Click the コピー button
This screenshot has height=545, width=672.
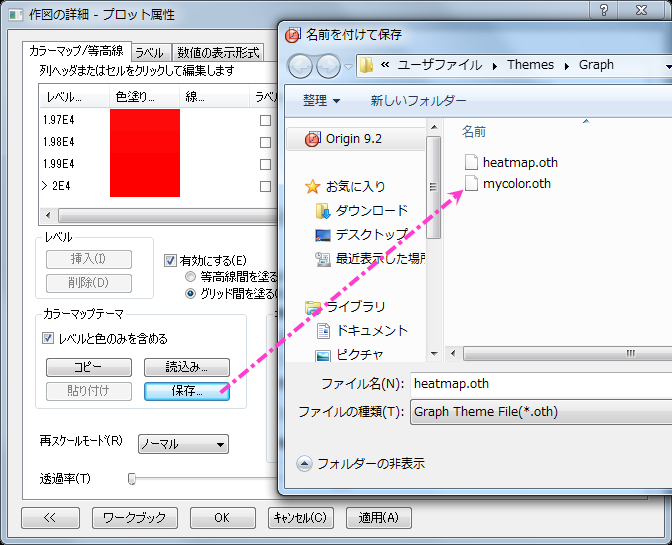coord(89,367)
